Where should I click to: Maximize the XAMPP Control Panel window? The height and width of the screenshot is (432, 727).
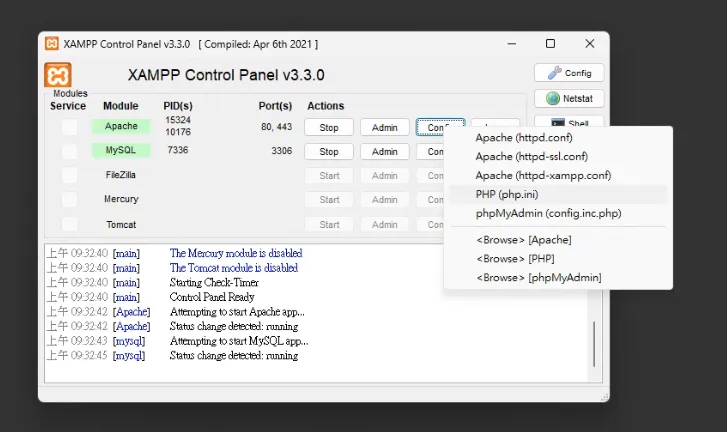tap(550, 44)
